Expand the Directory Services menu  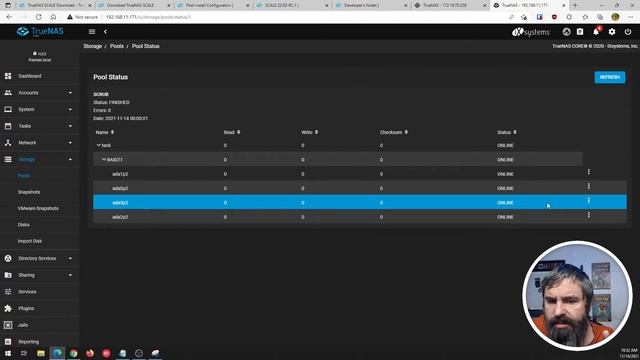tap(40, 258)
